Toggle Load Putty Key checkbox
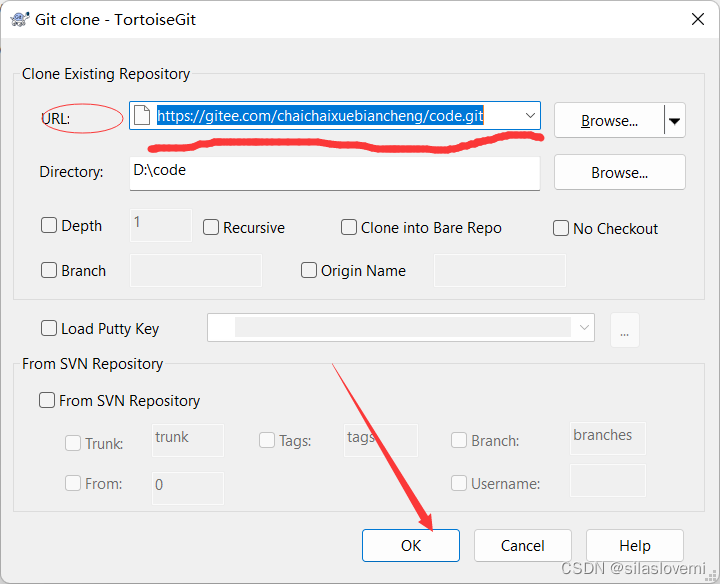Screen dimensions: 720x584 click(x=49, y=329)
